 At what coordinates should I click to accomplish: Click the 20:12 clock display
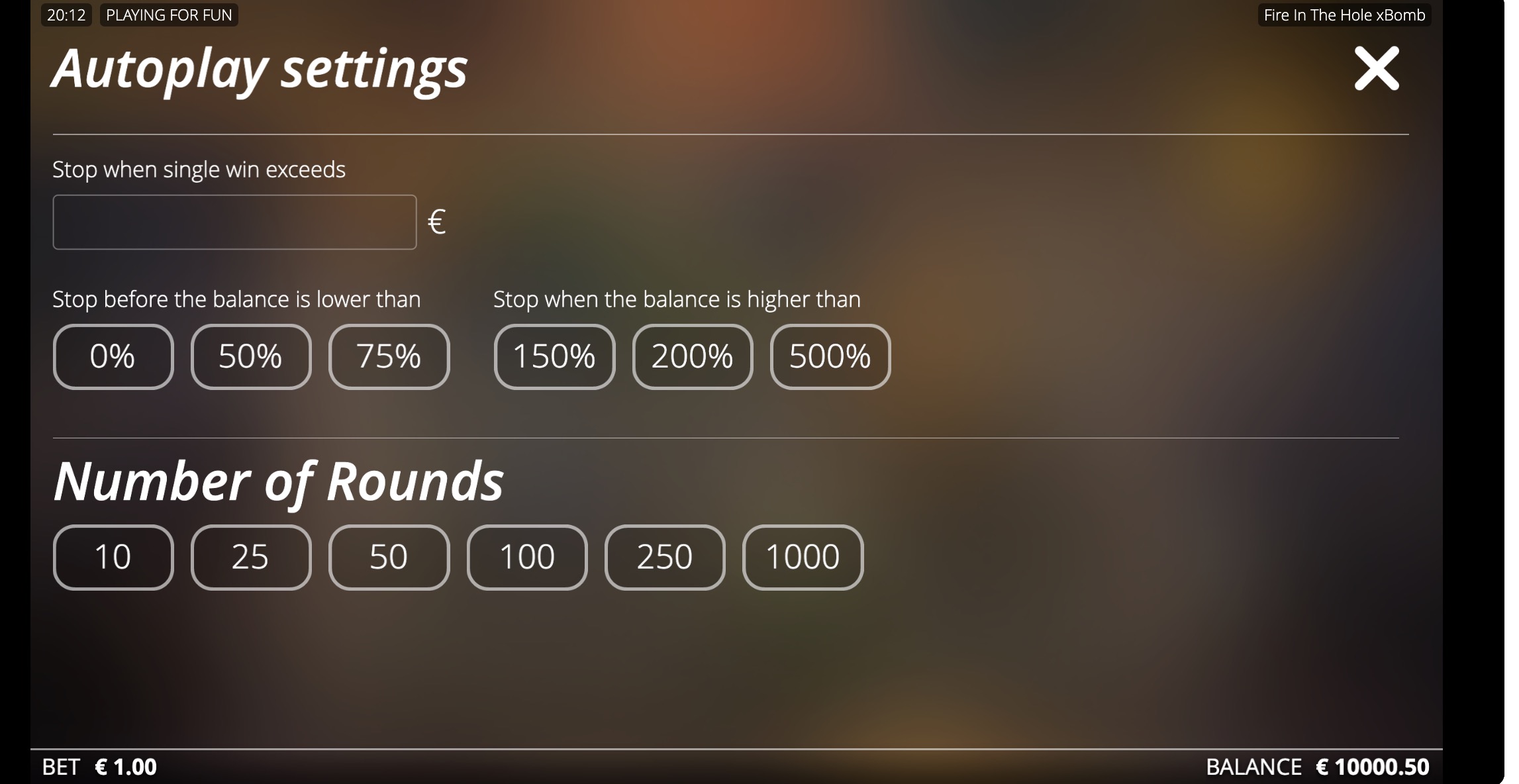coord(66,15)
